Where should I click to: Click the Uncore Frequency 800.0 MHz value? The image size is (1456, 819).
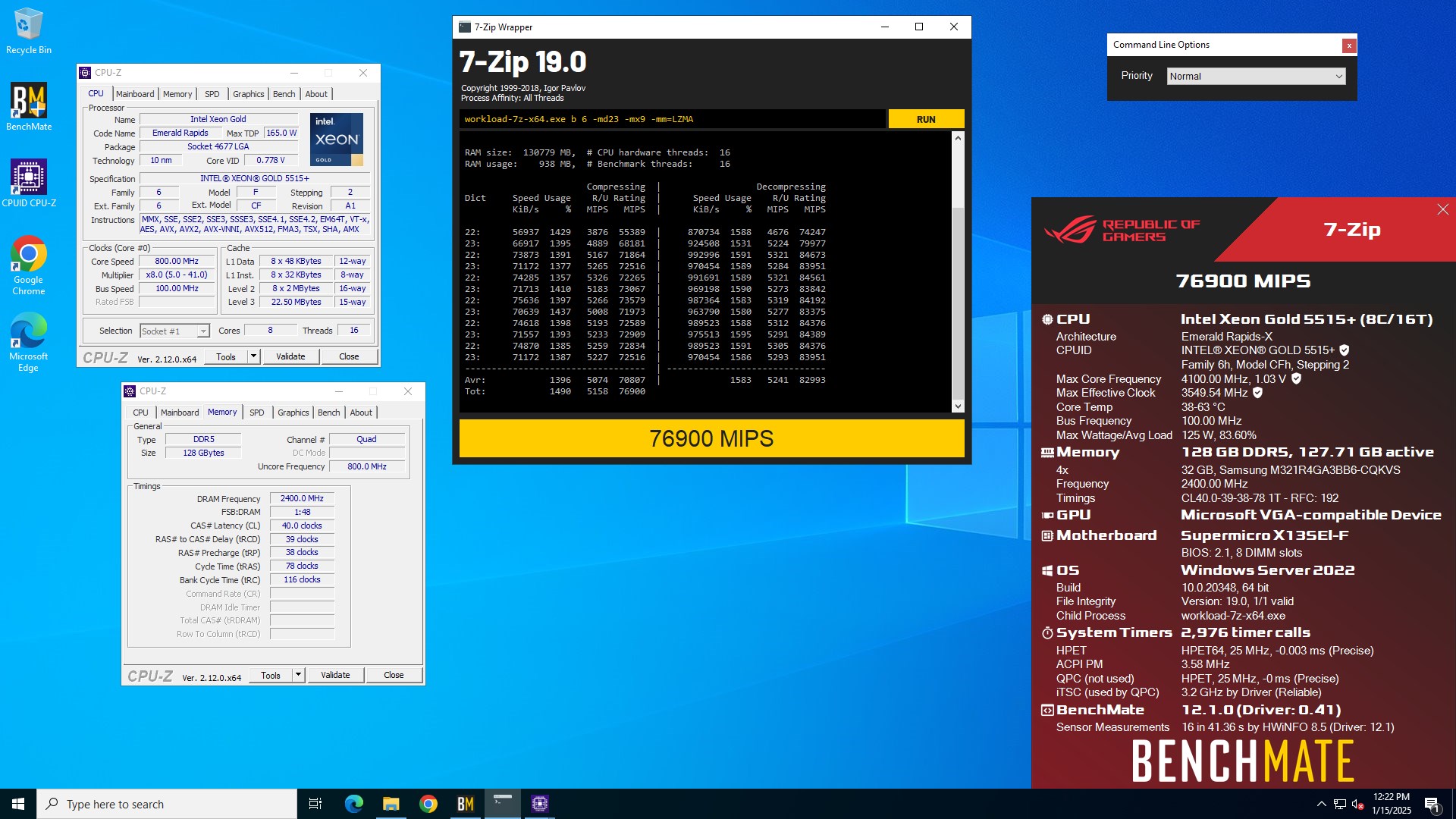coord(367,466)
